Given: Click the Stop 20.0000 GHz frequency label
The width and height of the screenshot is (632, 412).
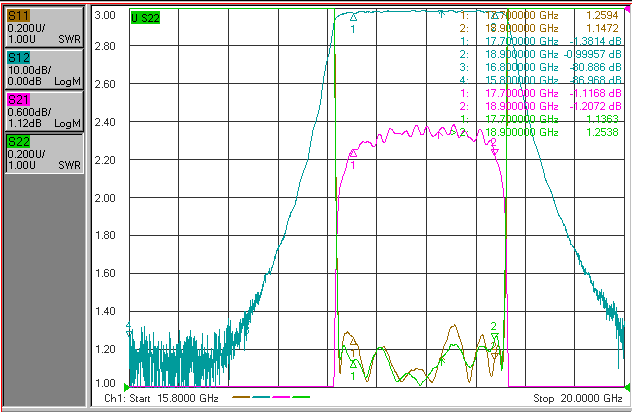Looking at the screenshot, I should click(x=578, y=398).
